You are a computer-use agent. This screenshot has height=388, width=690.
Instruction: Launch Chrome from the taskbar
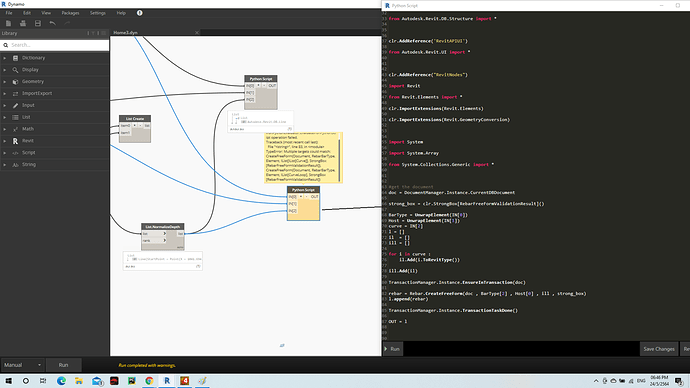149,381
